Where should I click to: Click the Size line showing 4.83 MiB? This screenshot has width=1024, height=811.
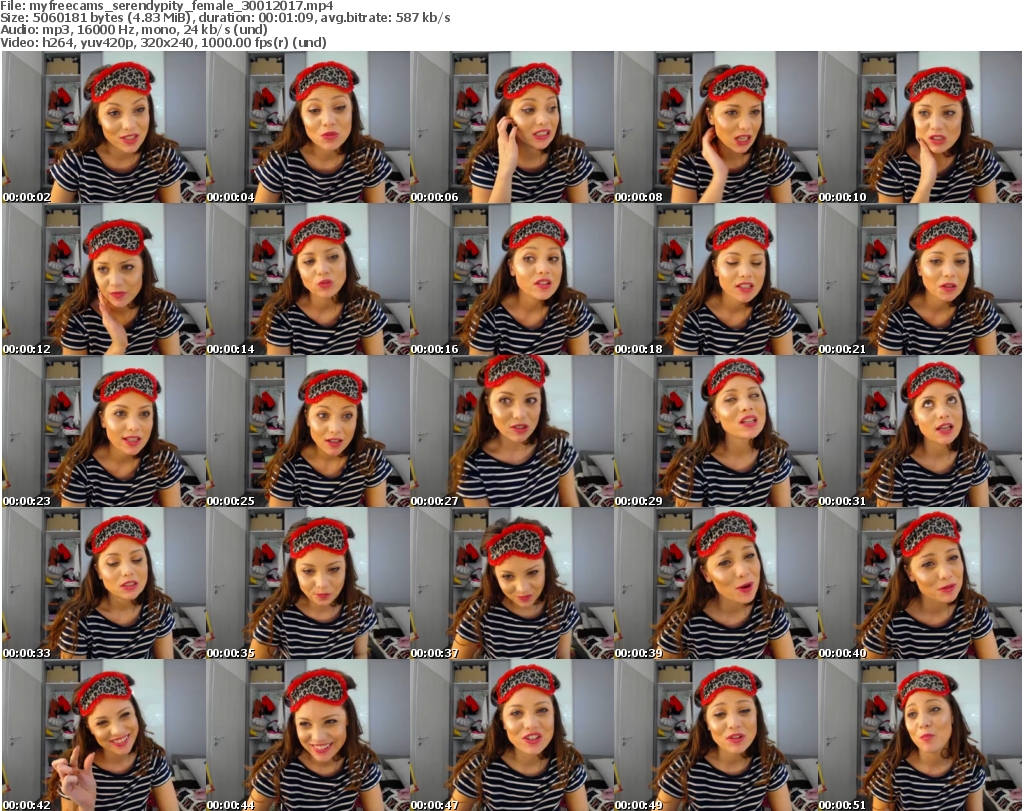pos(225,18)
